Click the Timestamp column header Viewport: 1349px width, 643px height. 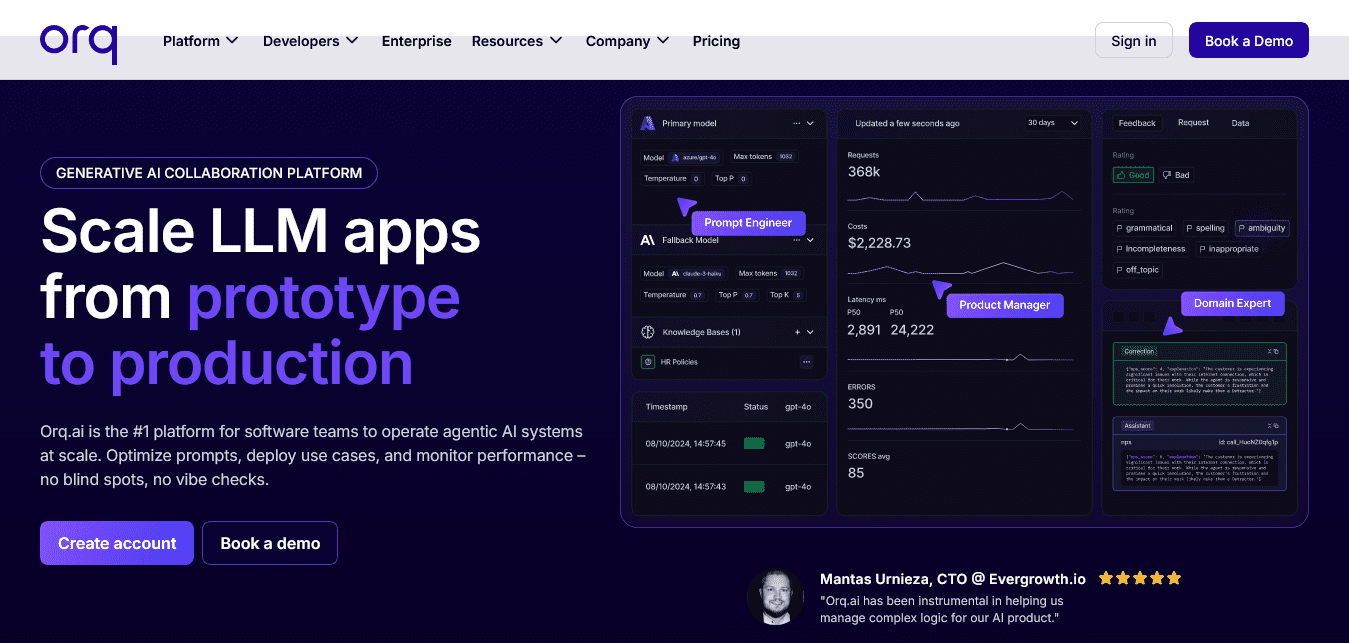pyautogui.click(x=667, y=407)
